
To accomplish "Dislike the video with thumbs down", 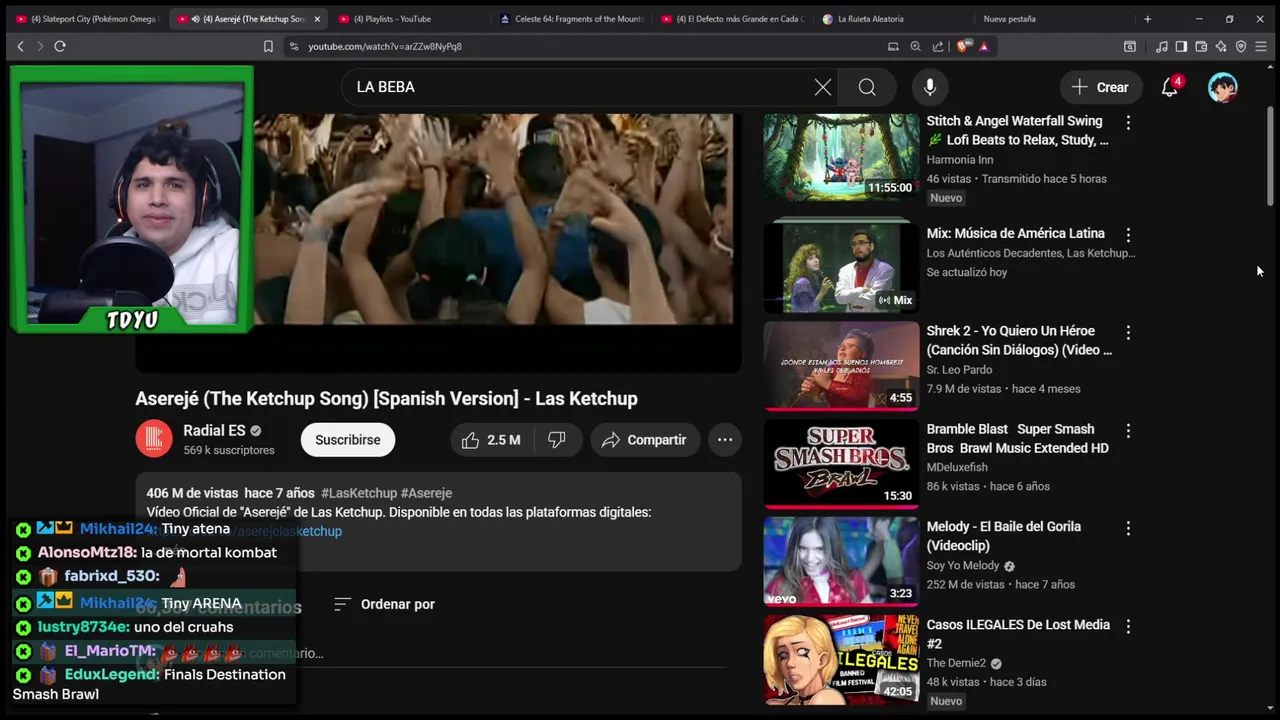I will click(557, 440).
